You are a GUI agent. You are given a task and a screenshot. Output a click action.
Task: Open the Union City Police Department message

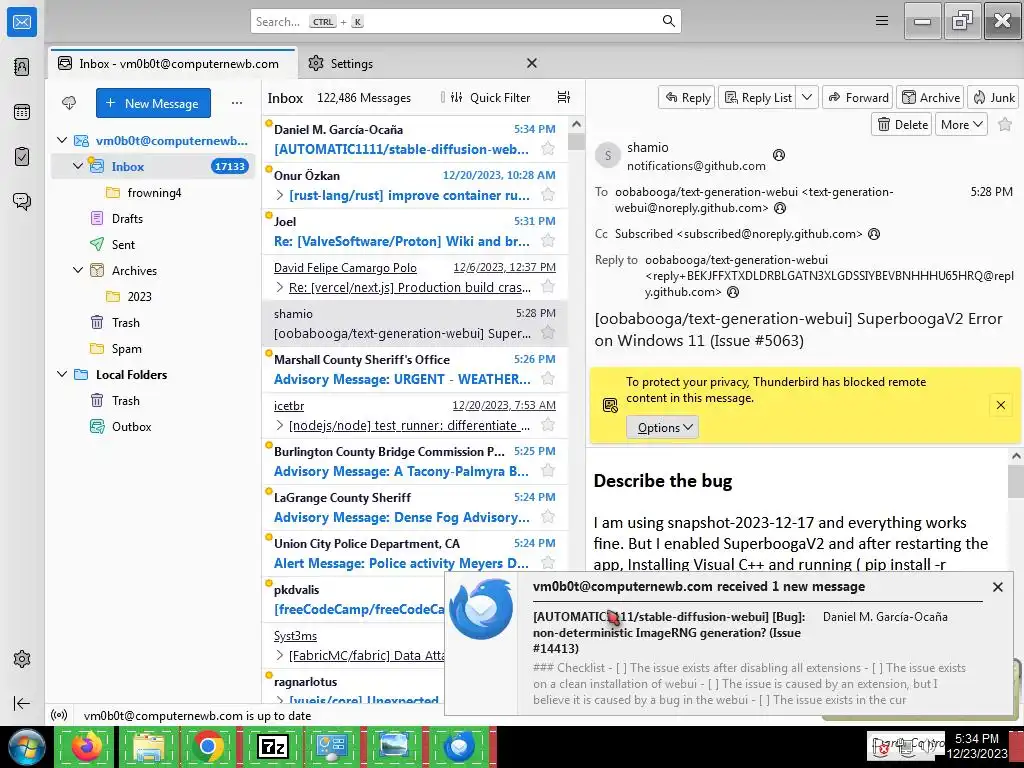tap(416, 553)
